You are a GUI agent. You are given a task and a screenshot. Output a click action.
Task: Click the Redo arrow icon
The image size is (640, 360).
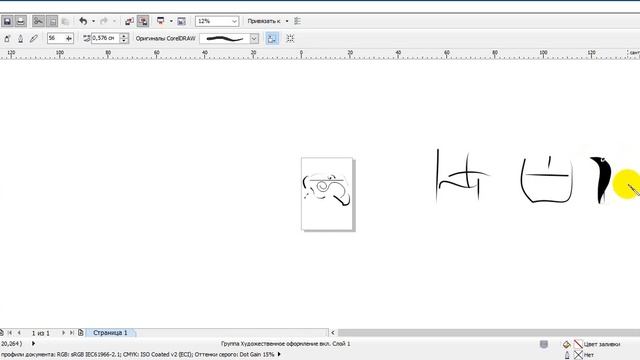pyautogui.click(x=104, y=21)
